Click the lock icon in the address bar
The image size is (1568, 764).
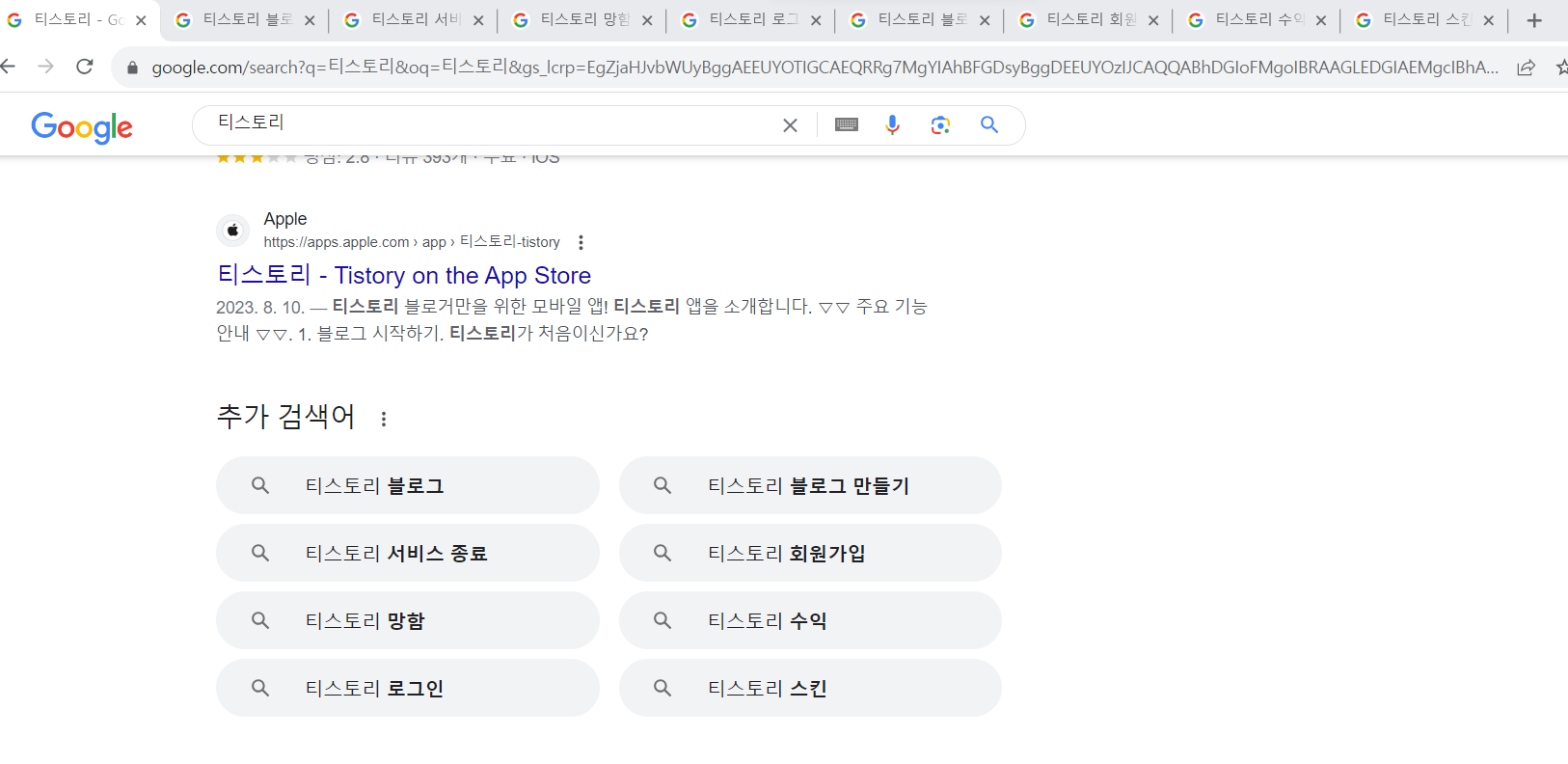(132, 68)
